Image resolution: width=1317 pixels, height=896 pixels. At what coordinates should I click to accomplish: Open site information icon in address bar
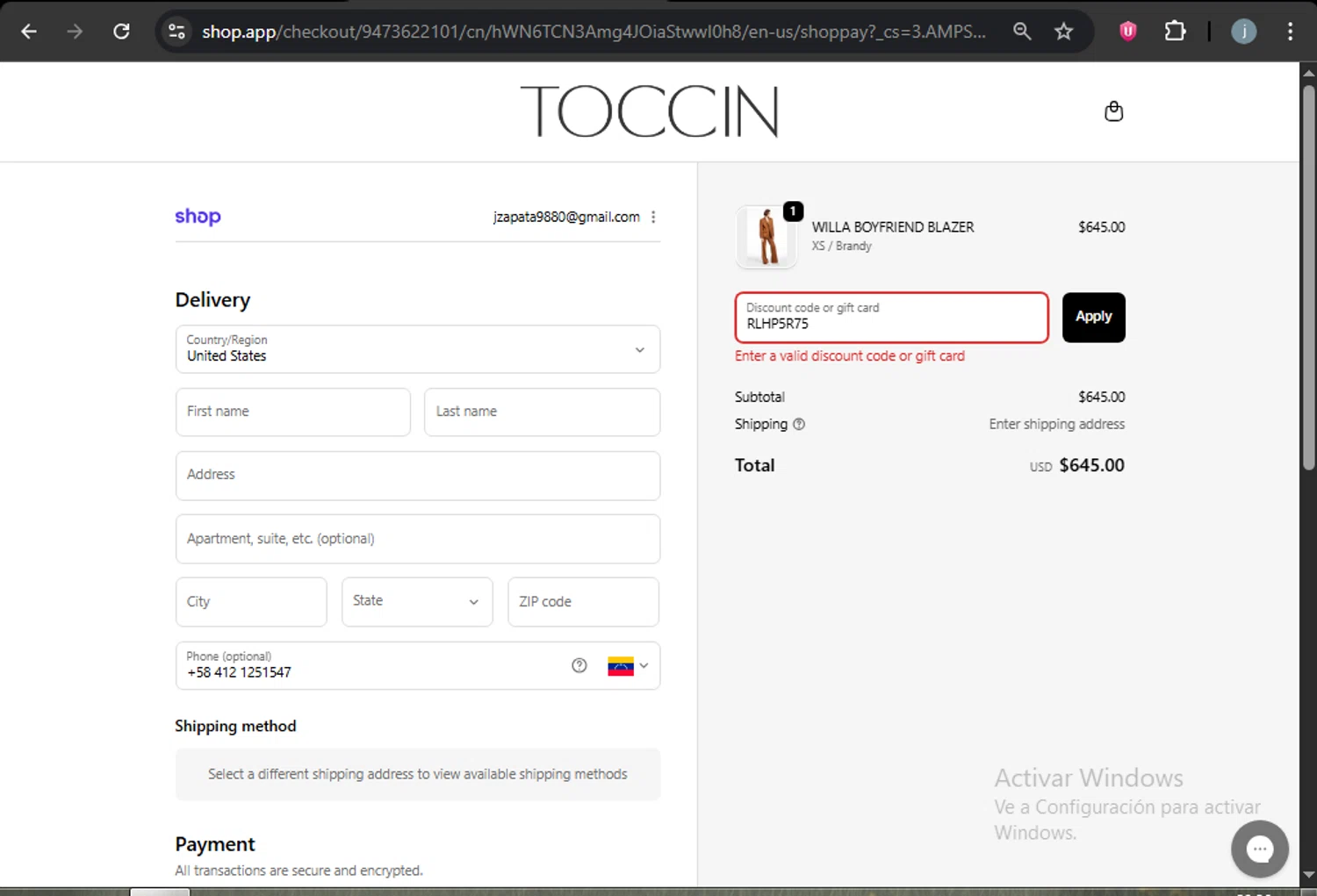[176, 32]
